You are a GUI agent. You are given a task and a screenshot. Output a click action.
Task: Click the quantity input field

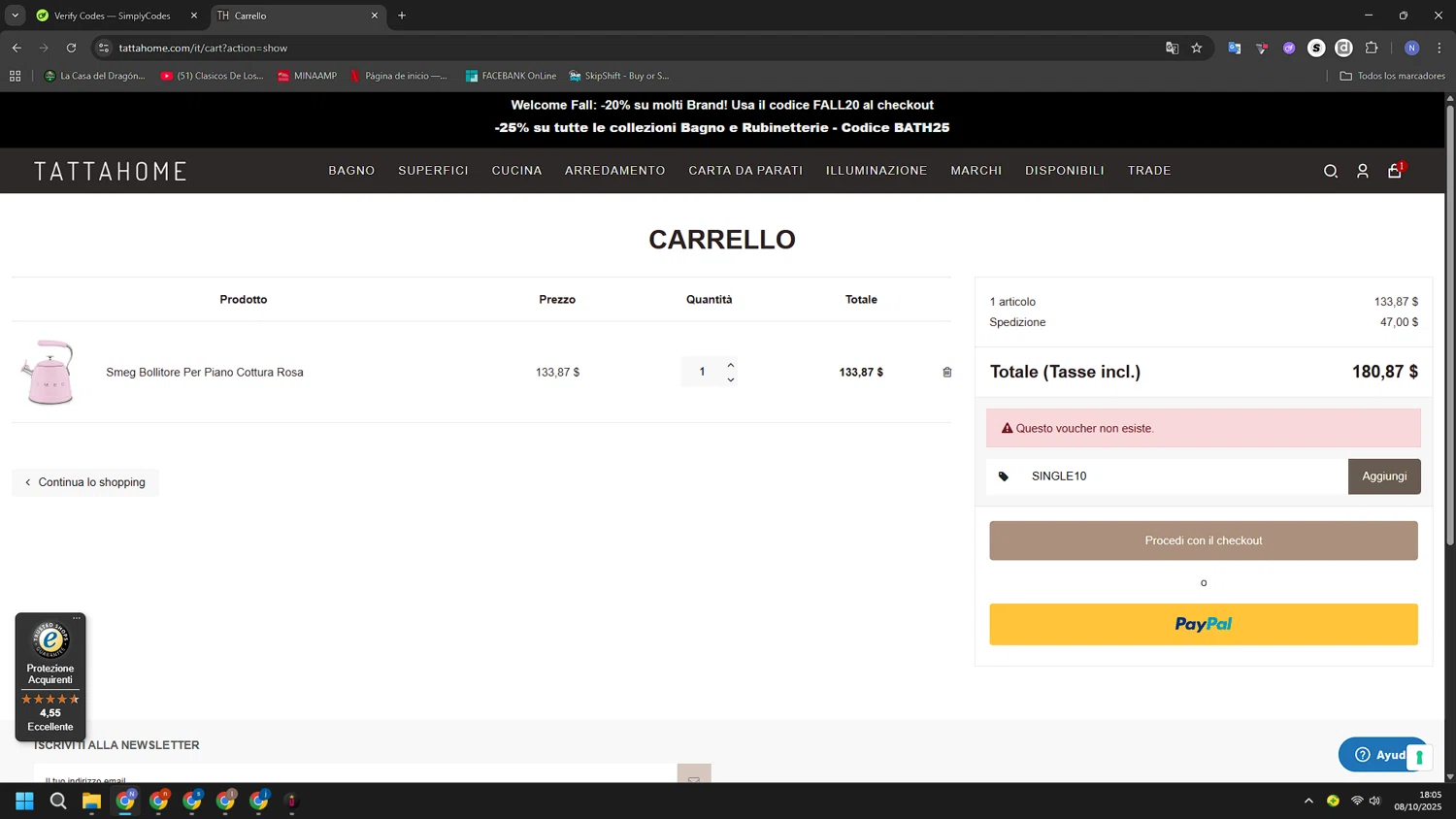[x=702, y=372]
